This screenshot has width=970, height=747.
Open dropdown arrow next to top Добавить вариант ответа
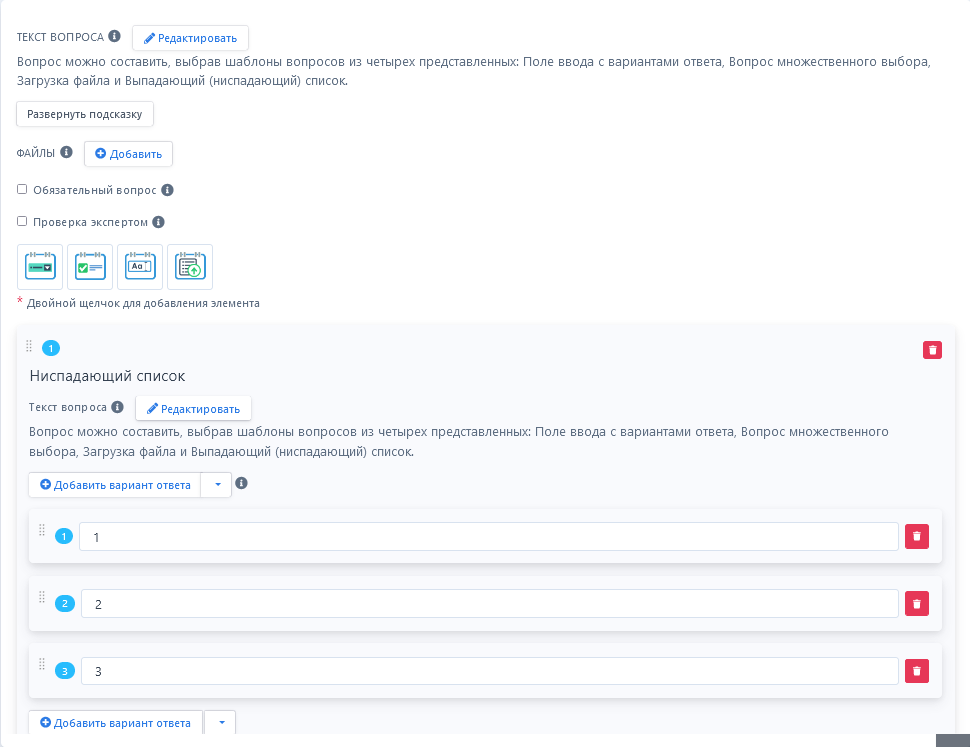(x=217, y=485)
